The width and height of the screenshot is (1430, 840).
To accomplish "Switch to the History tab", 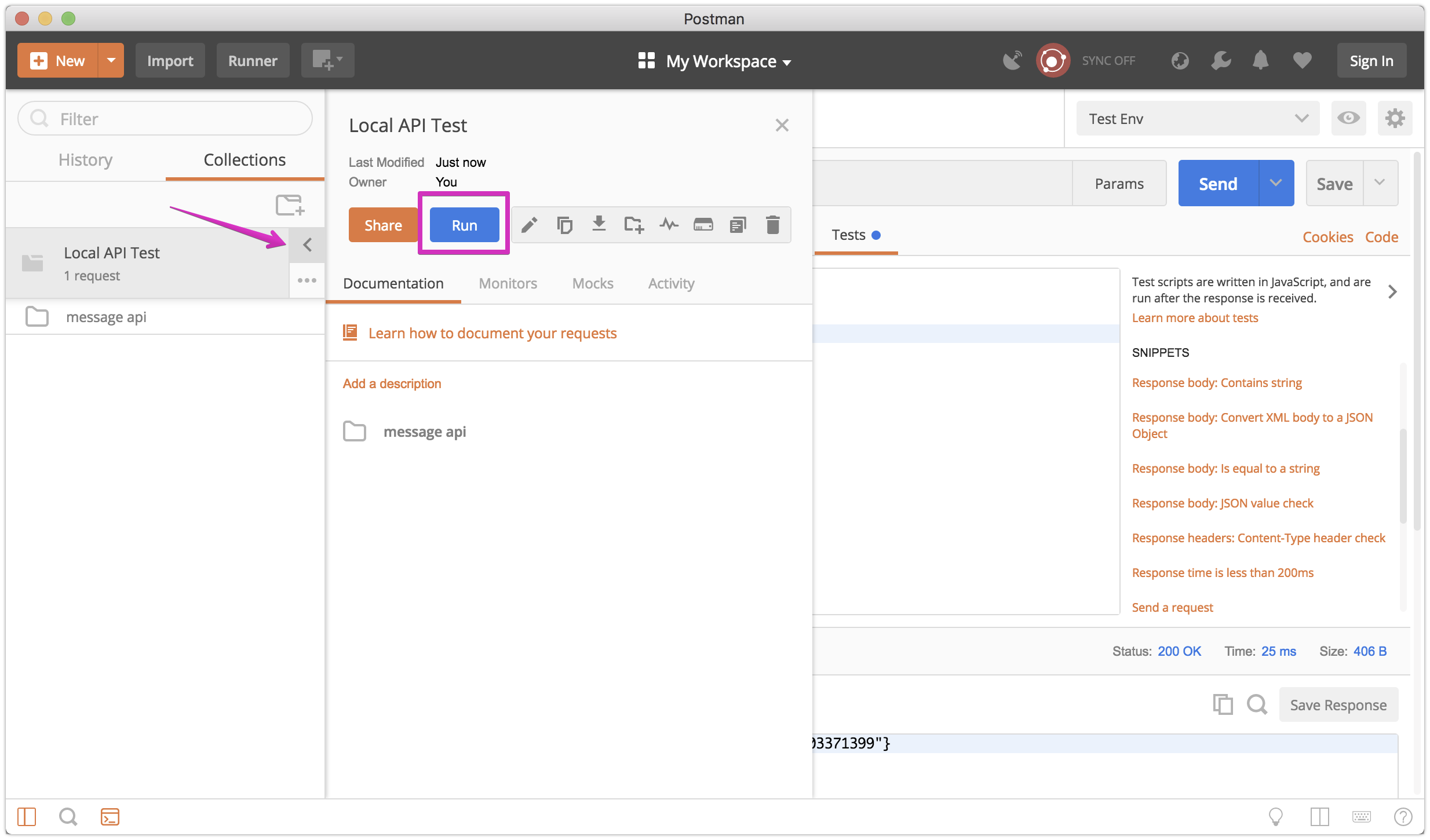I will (85, 160).
